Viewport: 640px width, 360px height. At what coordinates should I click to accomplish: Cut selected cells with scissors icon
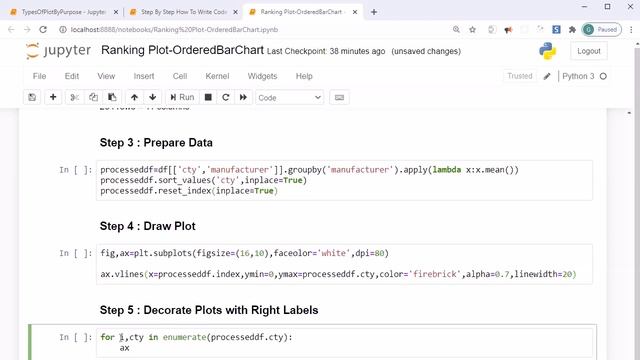[x=74, y=98]
